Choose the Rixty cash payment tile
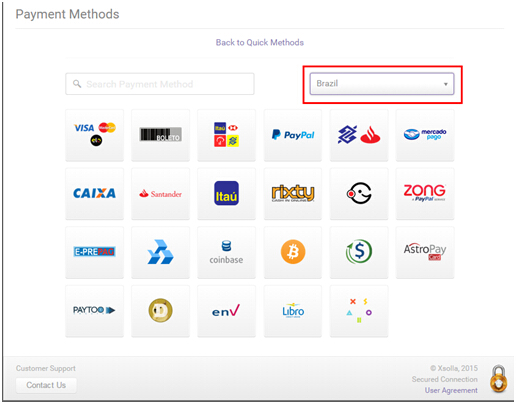The width and height of the screenshot is (516, 404). pos(293,194)
